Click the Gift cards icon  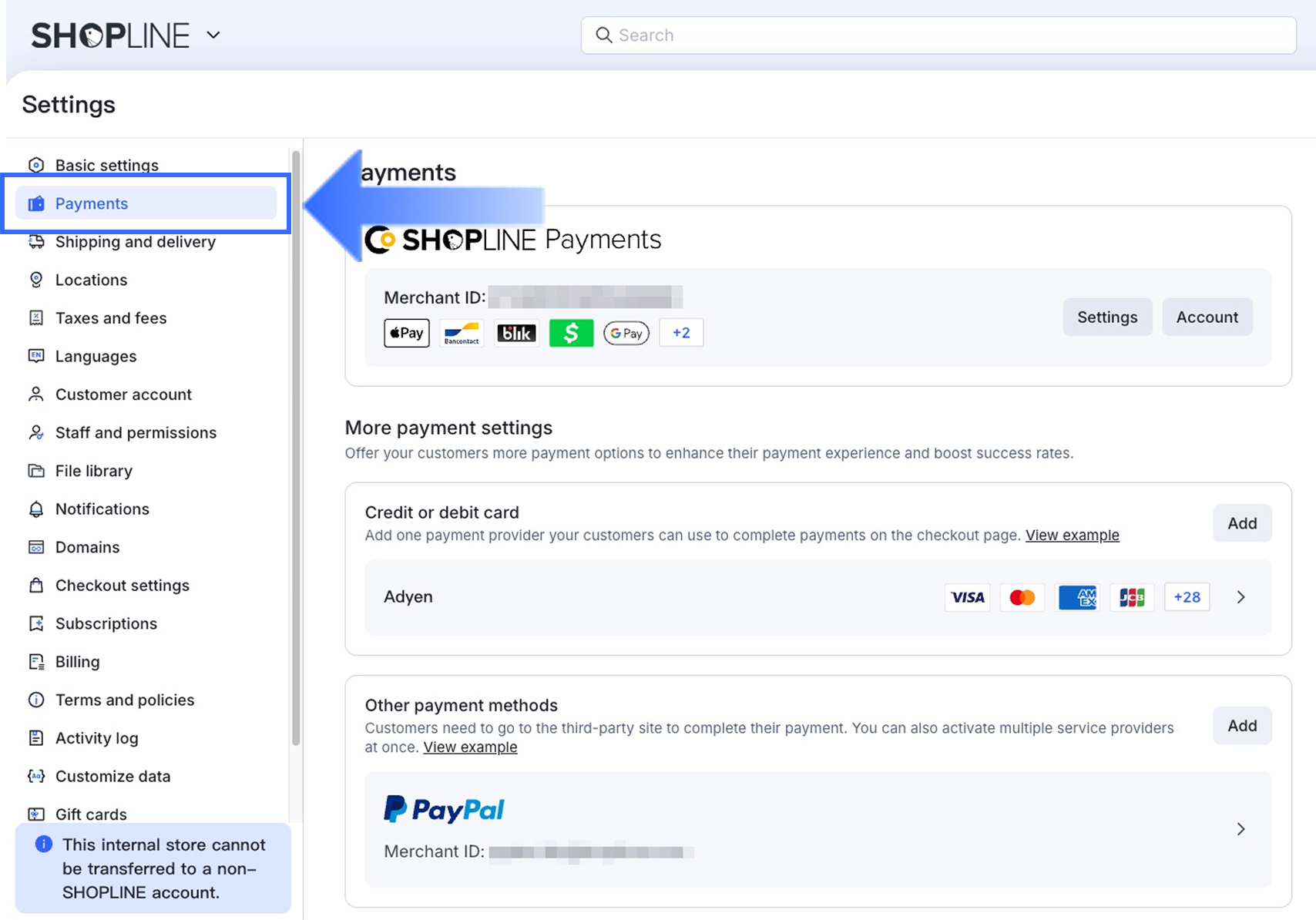tap(36, 814)
